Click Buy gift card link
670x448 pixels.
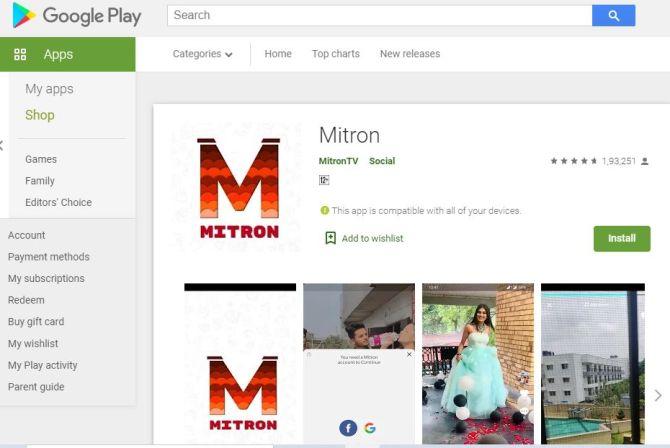tap(36, 321)
